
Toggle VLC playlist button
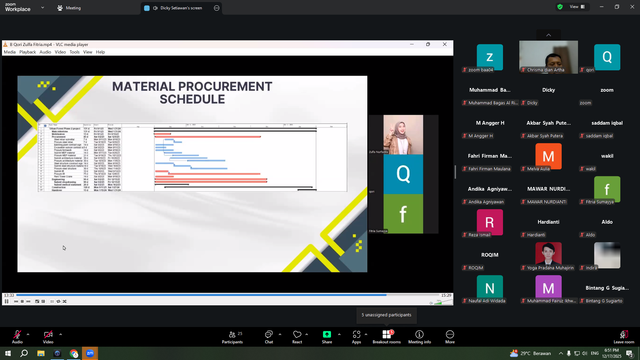(52, 301)
